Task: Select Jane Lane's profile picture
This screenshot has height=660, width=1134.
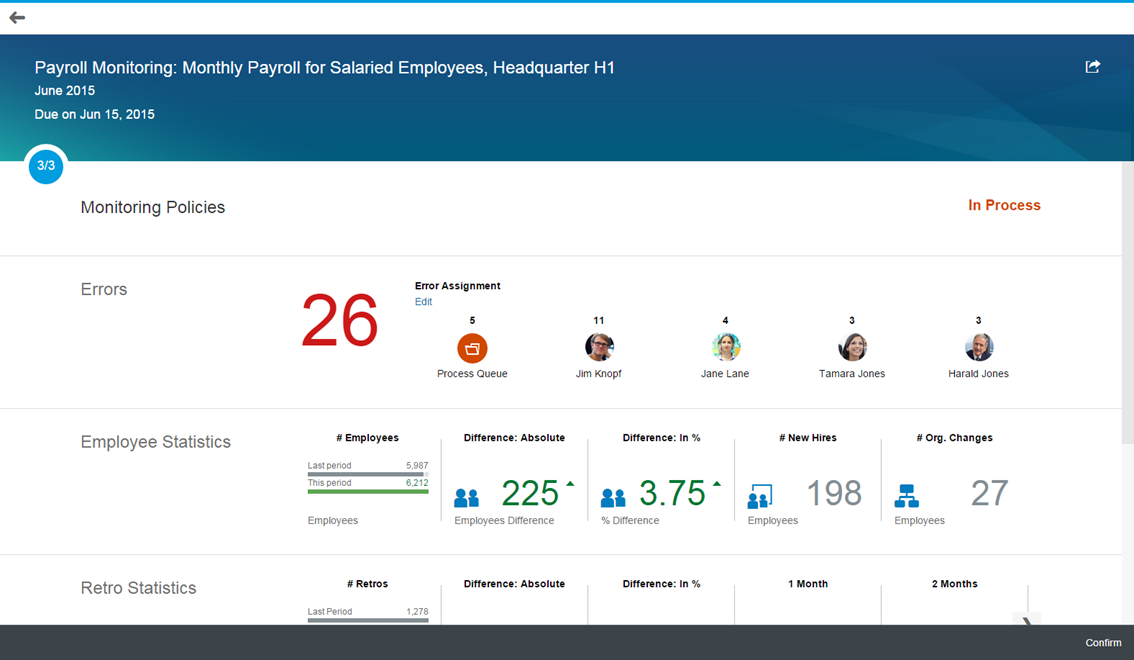Action: (725, 348)
